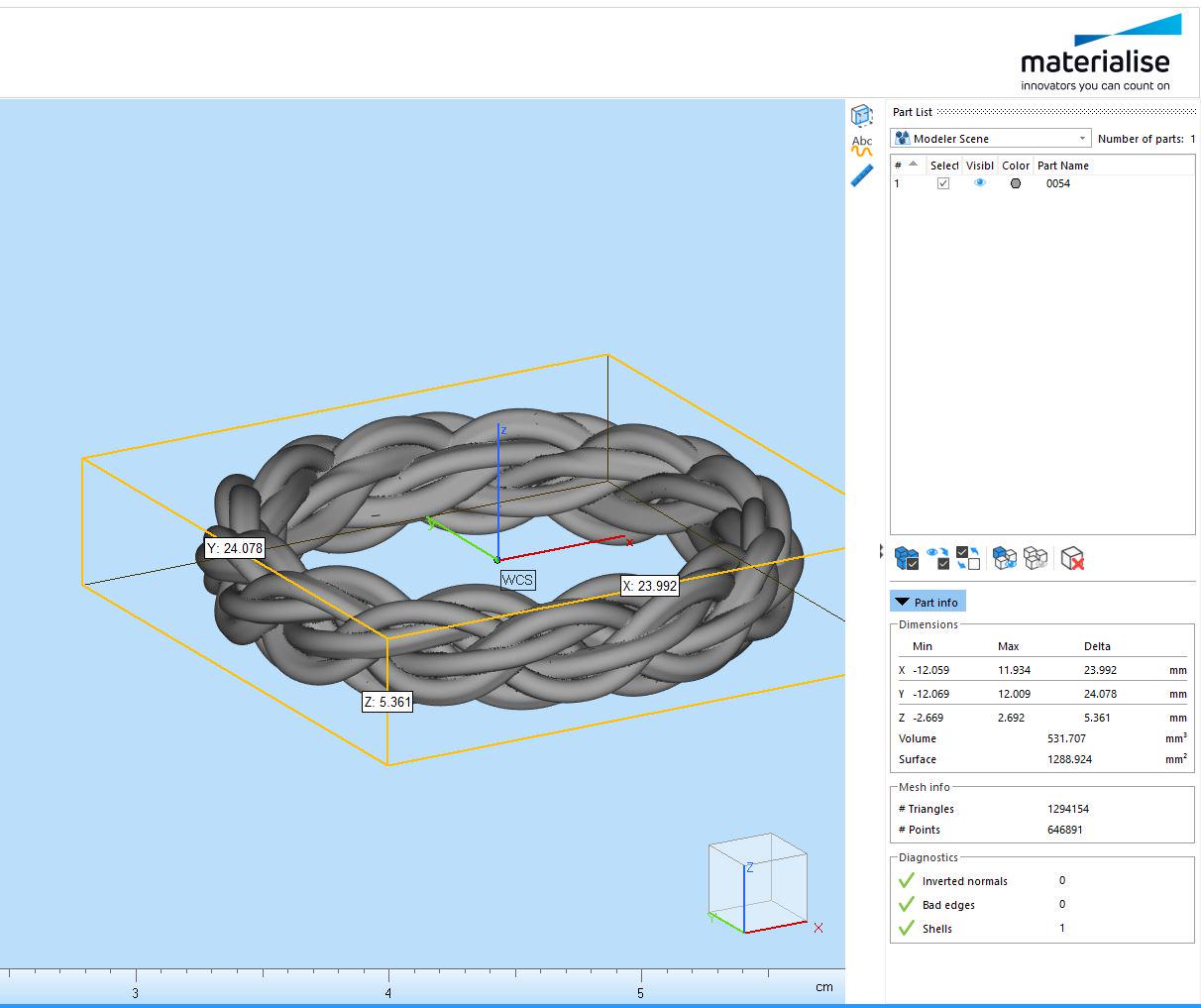
Task: Click the Inverted normals diagnostic check
Action: pyautogui.click(x=906, y=880)
